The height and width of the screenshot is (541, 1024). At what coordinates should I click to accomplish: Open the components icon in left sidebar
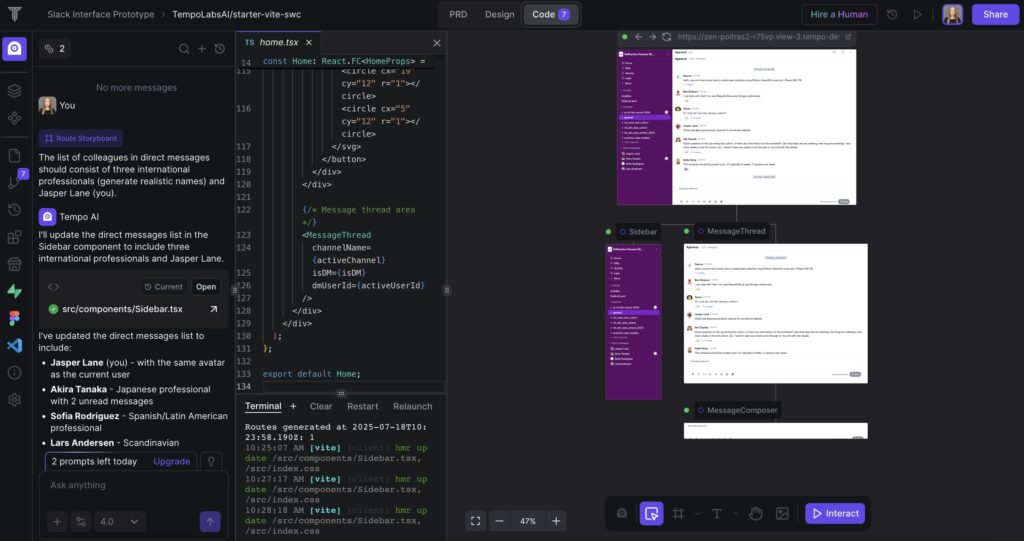point(14,118)
